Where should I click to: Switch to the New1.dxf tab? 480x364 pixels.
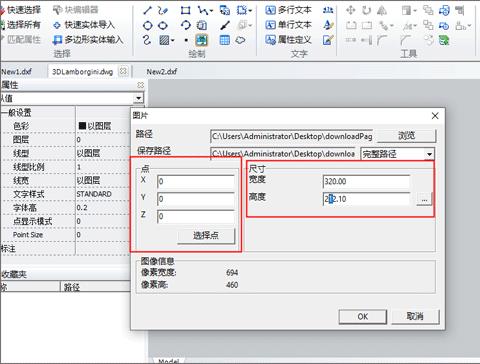tap(17, 72)
